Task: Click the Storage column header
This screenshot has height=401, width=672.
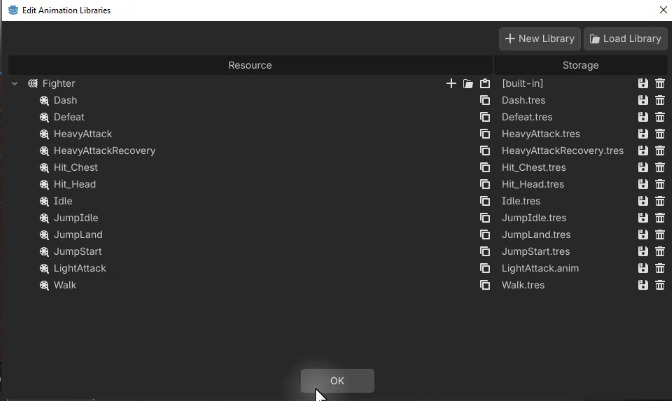Action: tap(580, 65)
